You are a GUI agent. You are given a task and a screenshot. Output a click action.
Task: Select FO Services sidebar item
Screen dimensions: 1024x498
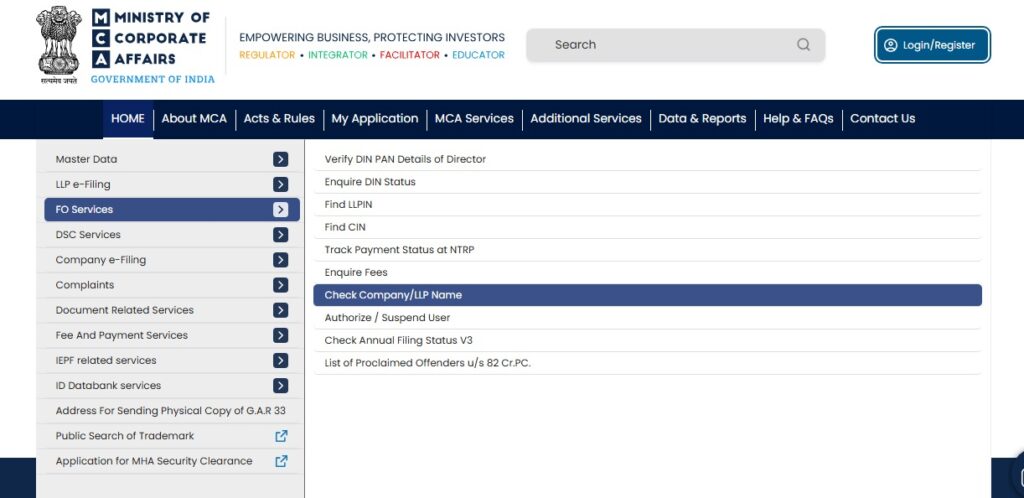172,210
